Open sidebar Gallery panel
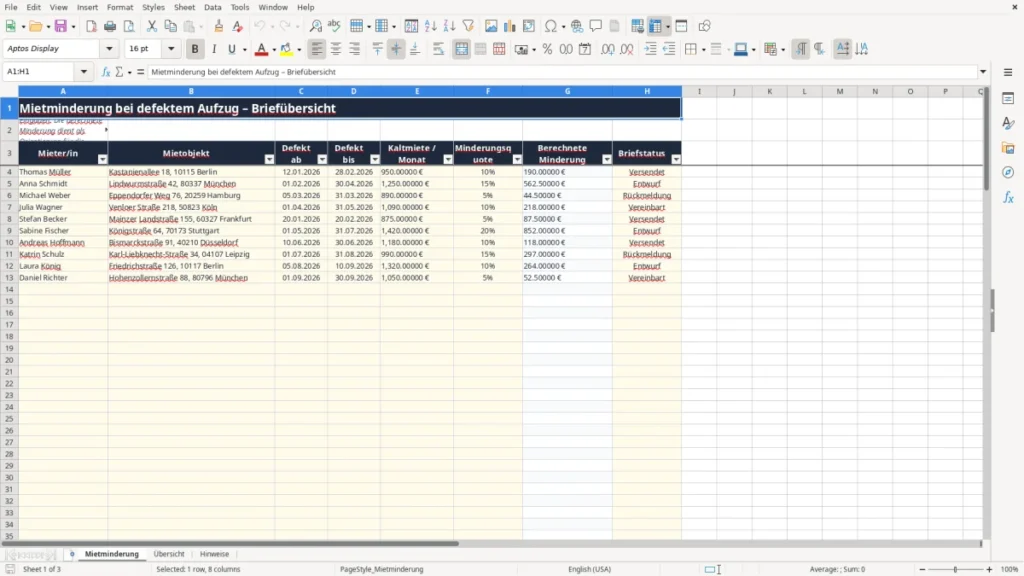The height and width of the screenshot is (576, 1024). [x=1008, y=148]
